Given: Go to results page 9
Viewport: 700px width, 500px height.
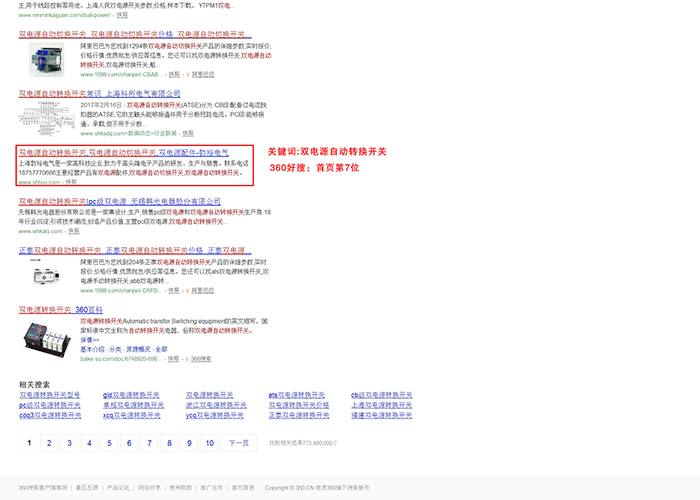Looking at the screenshot, I should point(189,443).
